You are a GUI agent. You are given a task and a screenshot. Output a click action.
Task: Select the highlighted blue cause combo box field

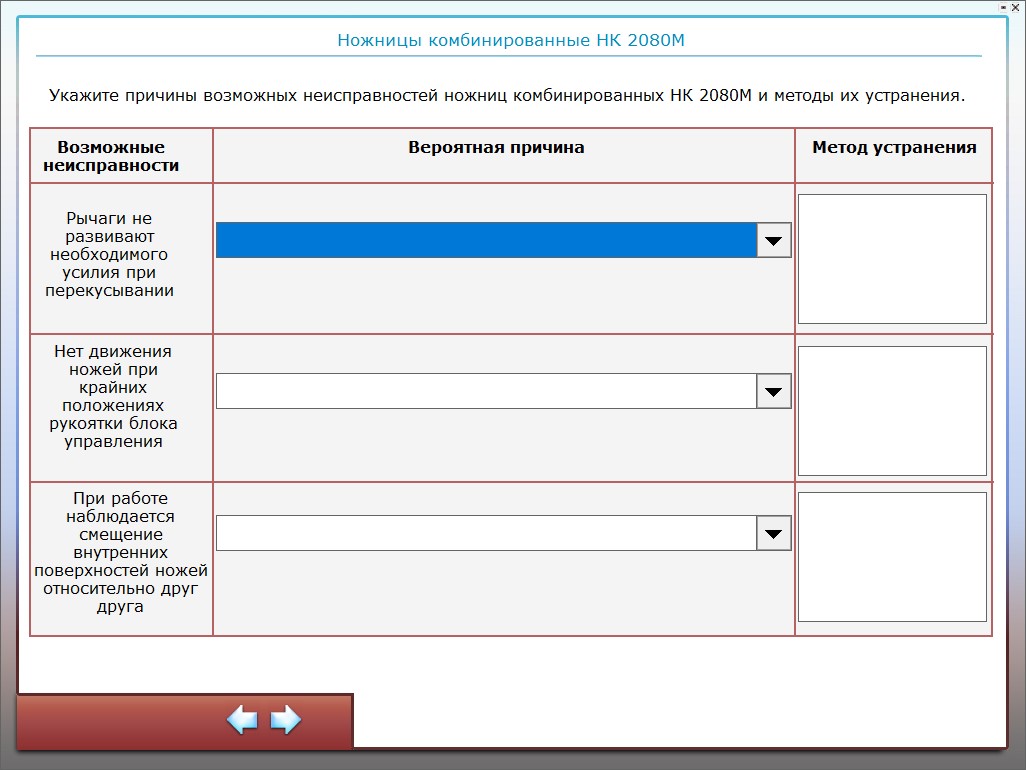(486, 240)
